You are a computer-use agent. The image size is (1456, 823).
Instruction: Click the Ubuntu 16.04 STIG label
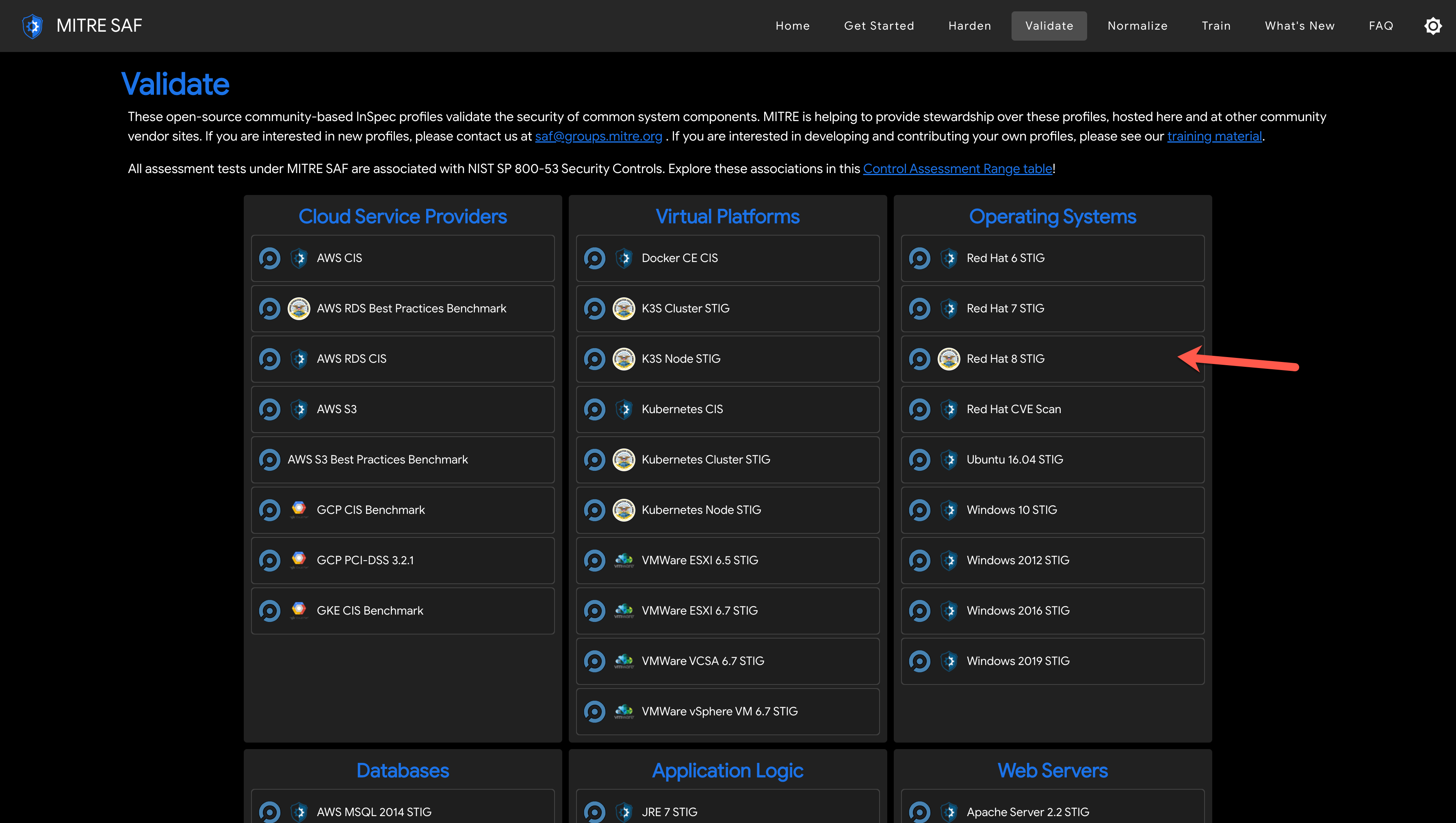click(1014, 459)
